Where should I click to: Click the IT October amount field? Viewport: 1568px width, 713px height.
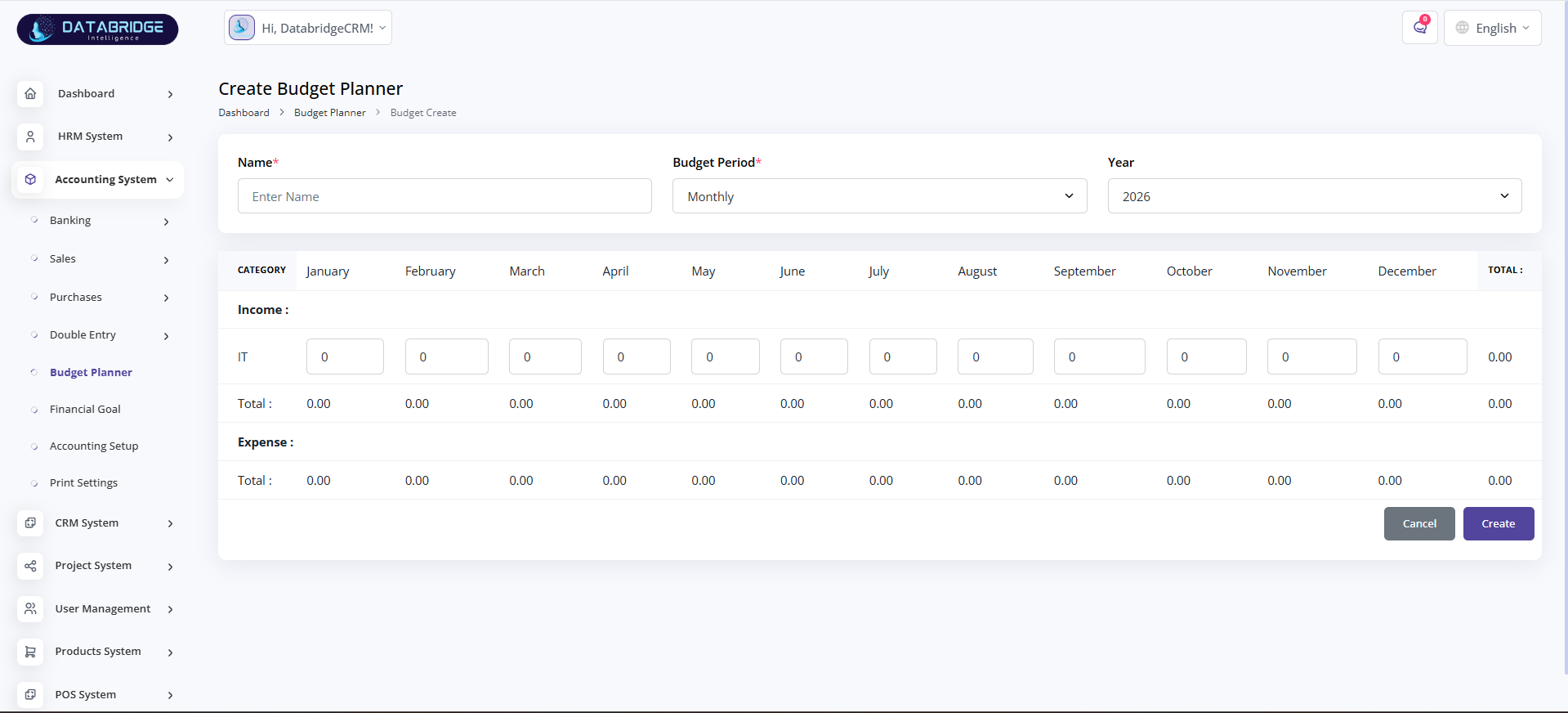[1207, 356]
